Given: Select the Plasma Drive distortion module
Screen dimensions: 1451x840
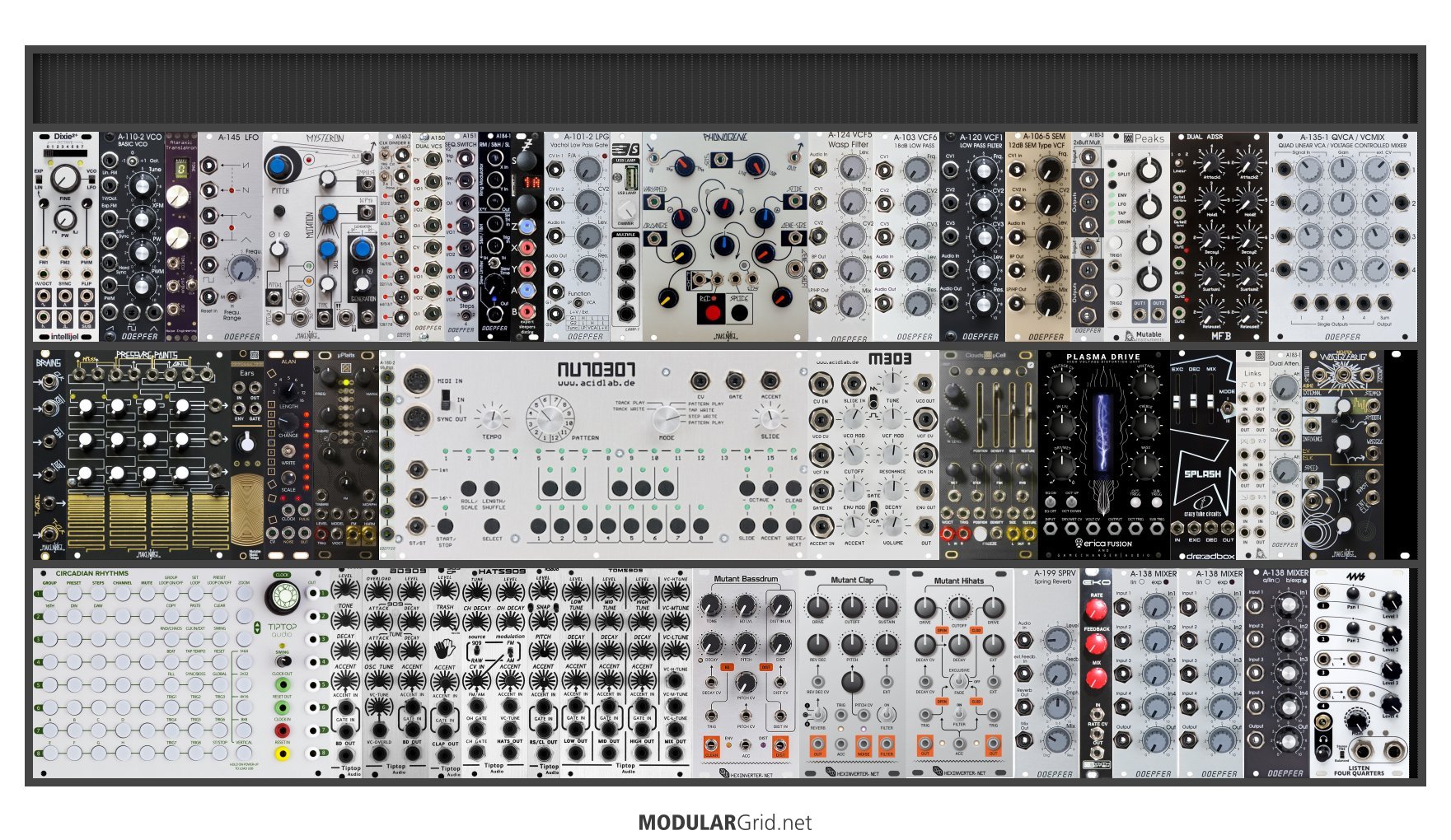Looking at the screenshot, I should pyautogui.click(x=1104, y=455).
